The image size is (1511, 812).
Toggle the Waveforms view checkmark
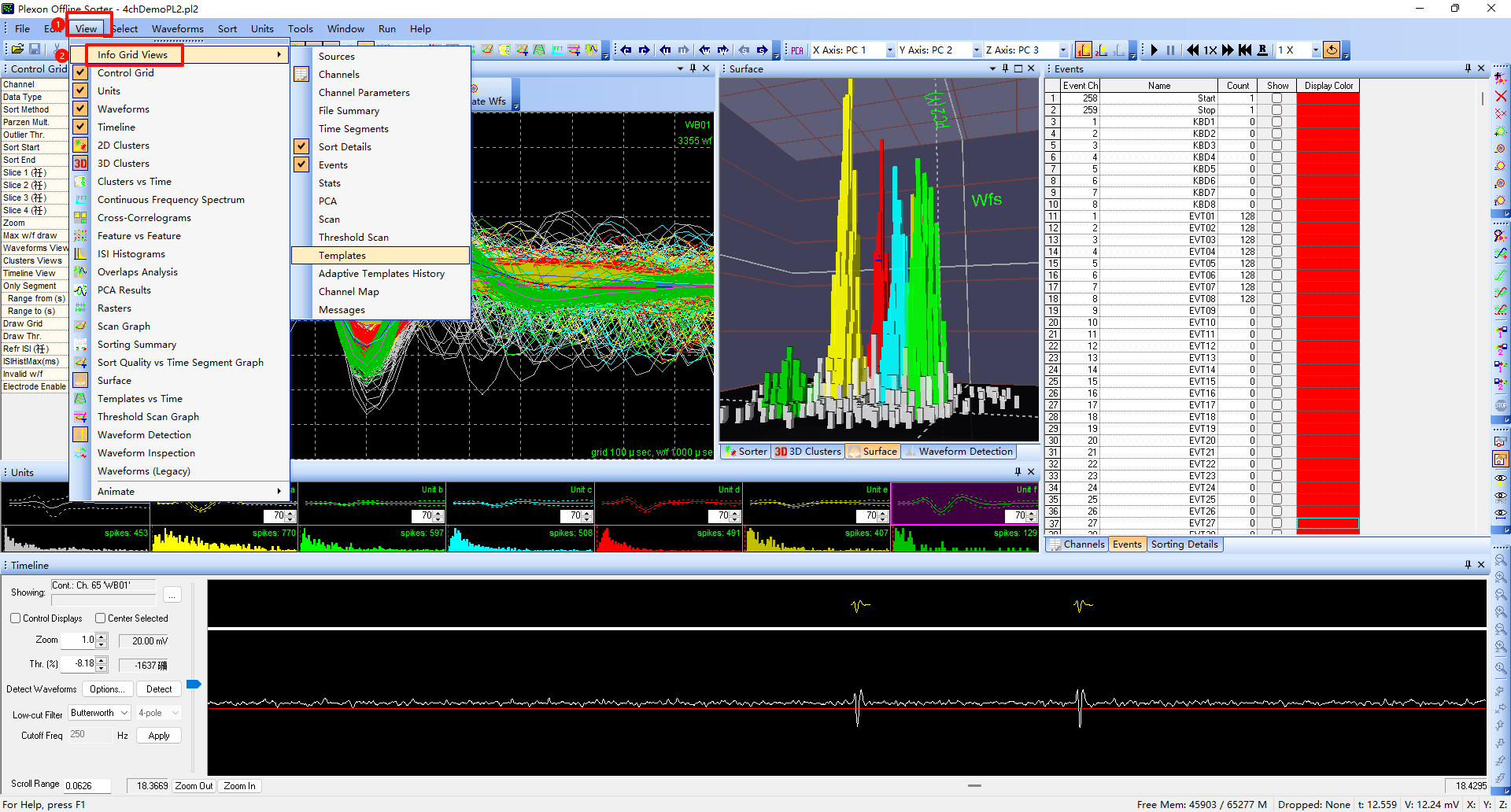pyautogui.click(x=80, y=109)
